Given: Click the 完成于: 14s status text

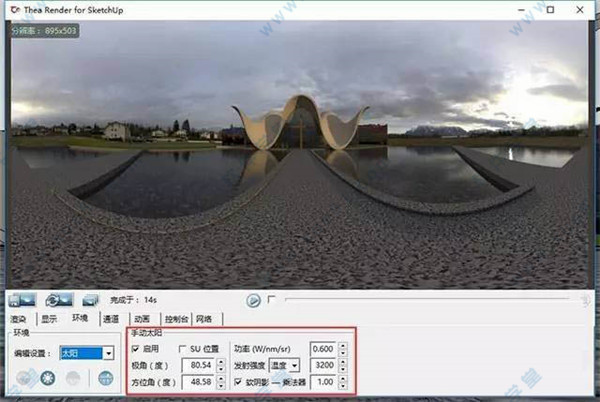Looking at the screenshot, I should [x=134, y=300].
